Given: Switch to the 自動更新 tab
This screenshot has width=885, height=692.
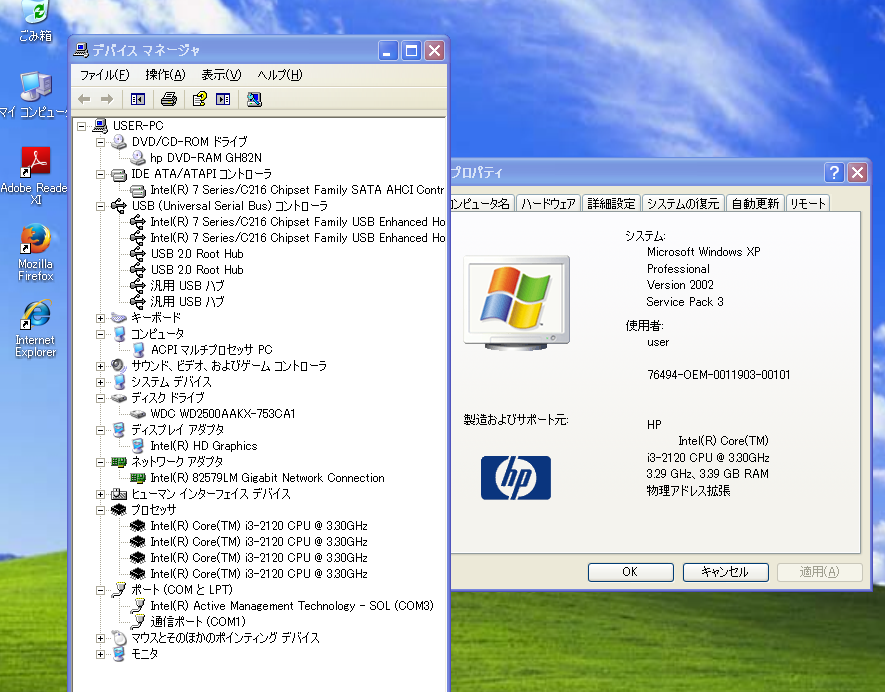Looking at the screenshot, I should pos(755,203).
